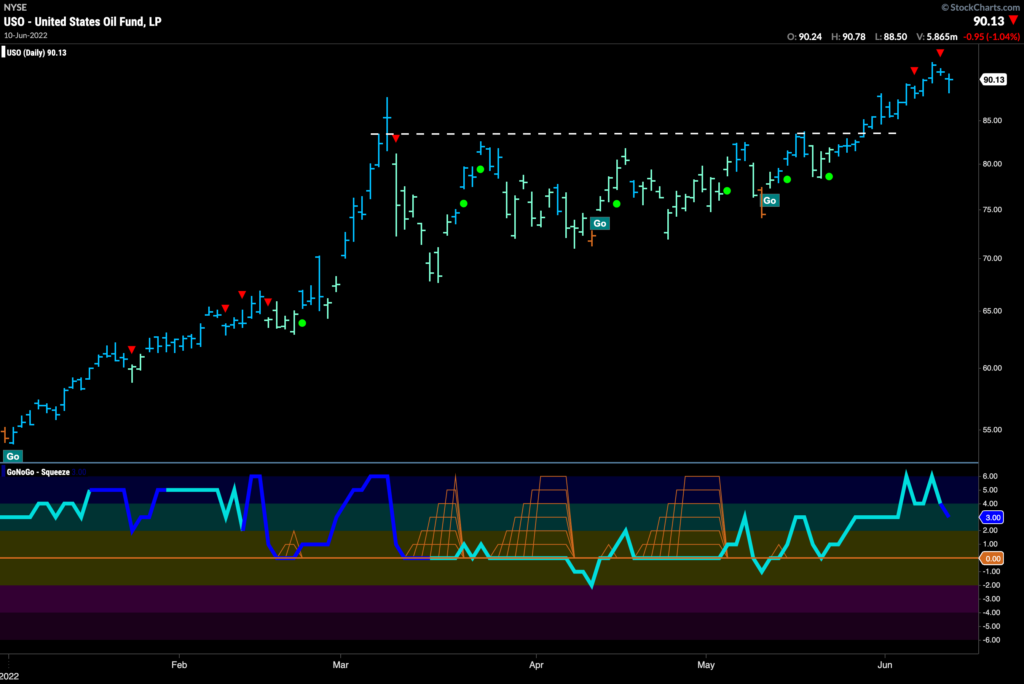Click the Apr label on the time axis

pyautogui.click(x=536, y=665)
